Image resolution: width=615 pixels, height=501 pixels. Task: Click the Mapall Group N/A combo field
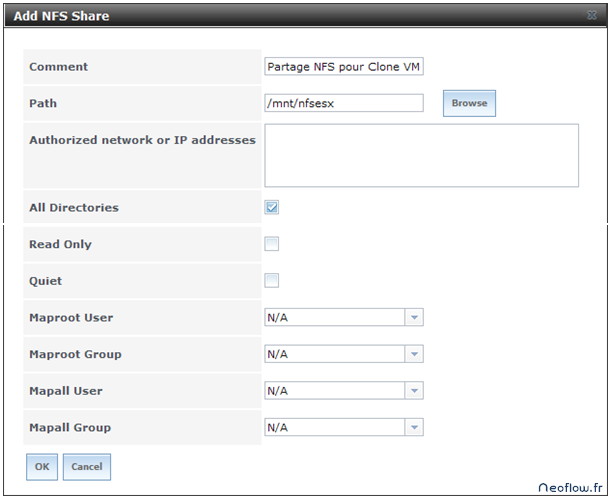pos(334,427)
